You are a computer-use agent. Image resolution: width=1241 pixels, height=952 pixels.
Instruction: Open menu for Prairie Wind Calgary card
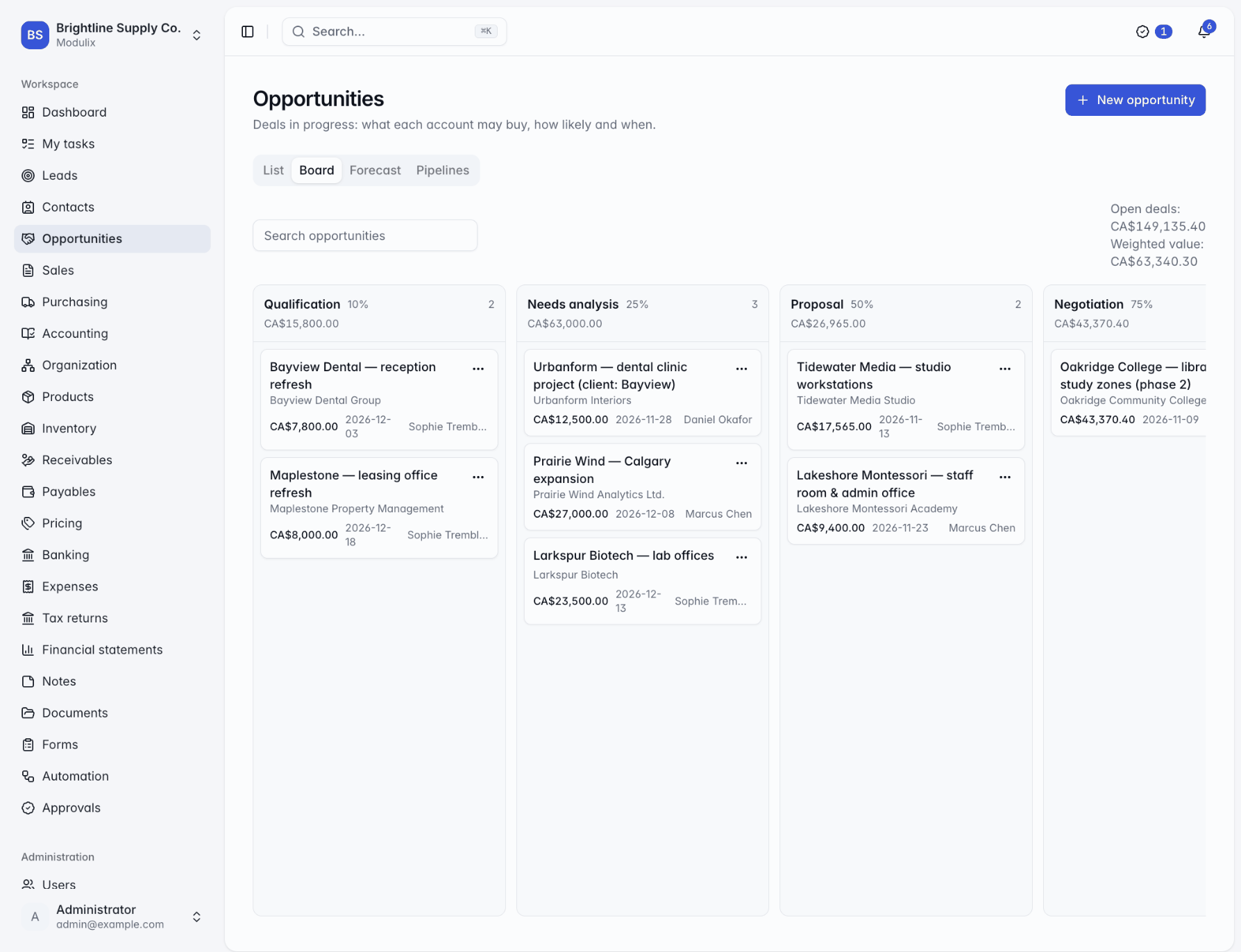pos(741,463)
